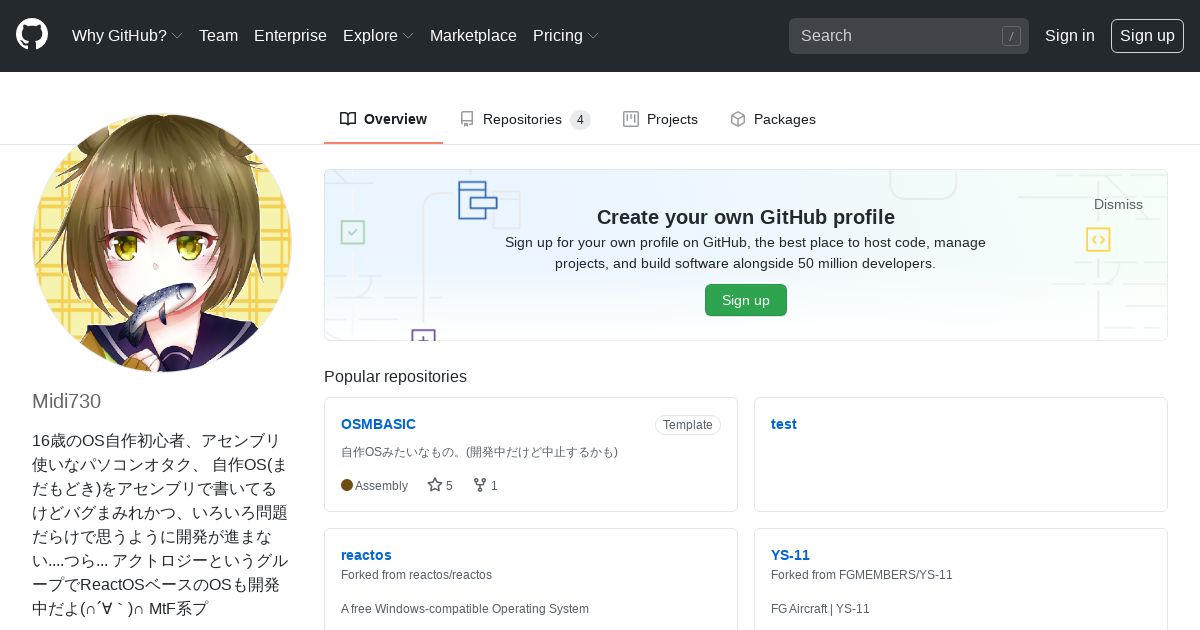Click the Assembly language color dot

click(x=347, y=485)
